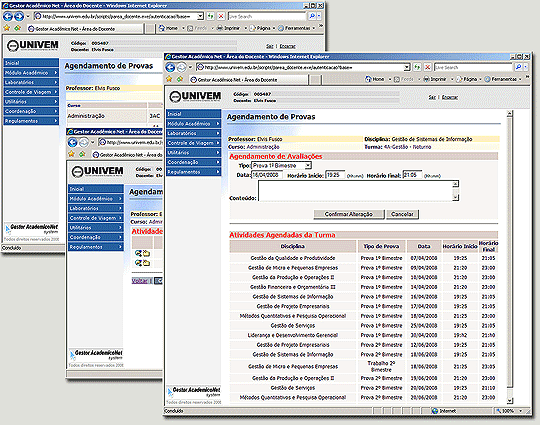Image resolution: width=540 pixels, height=425 pixels.
Task: Click the Live Search box in front window
Action: tap(474, 67)
